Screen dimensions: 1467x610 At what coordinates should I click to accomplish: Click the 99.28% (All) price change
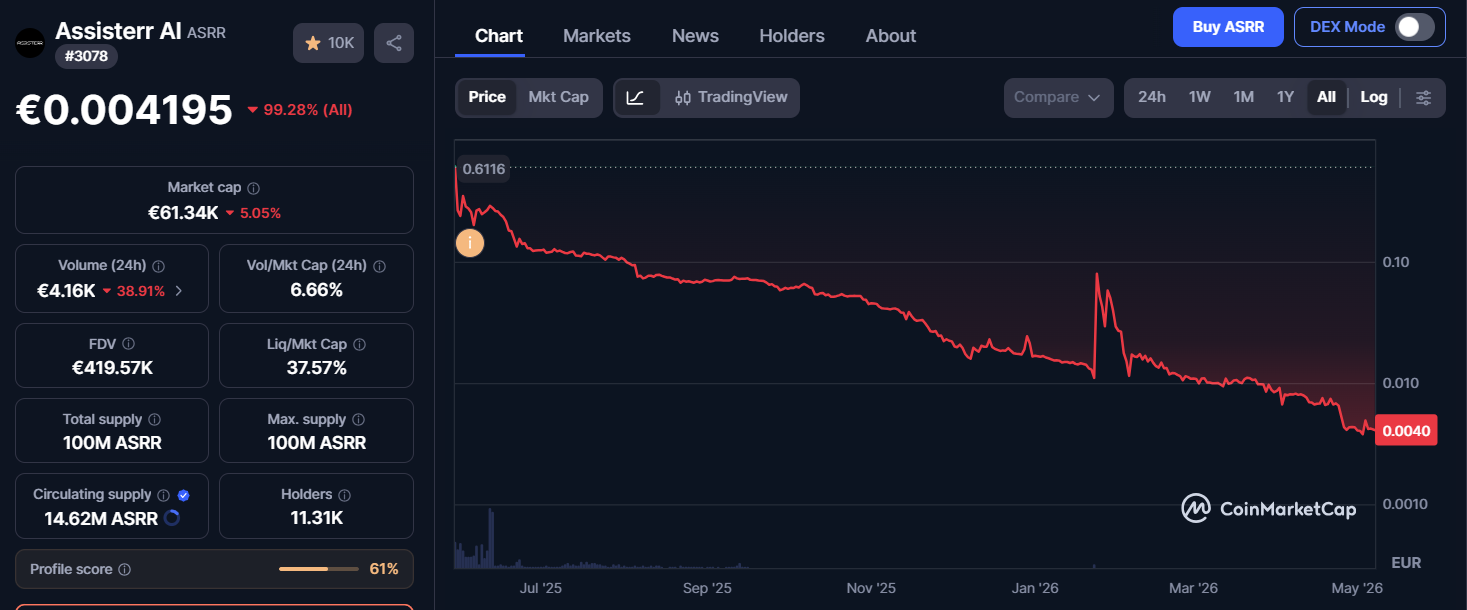click(299, 110)
